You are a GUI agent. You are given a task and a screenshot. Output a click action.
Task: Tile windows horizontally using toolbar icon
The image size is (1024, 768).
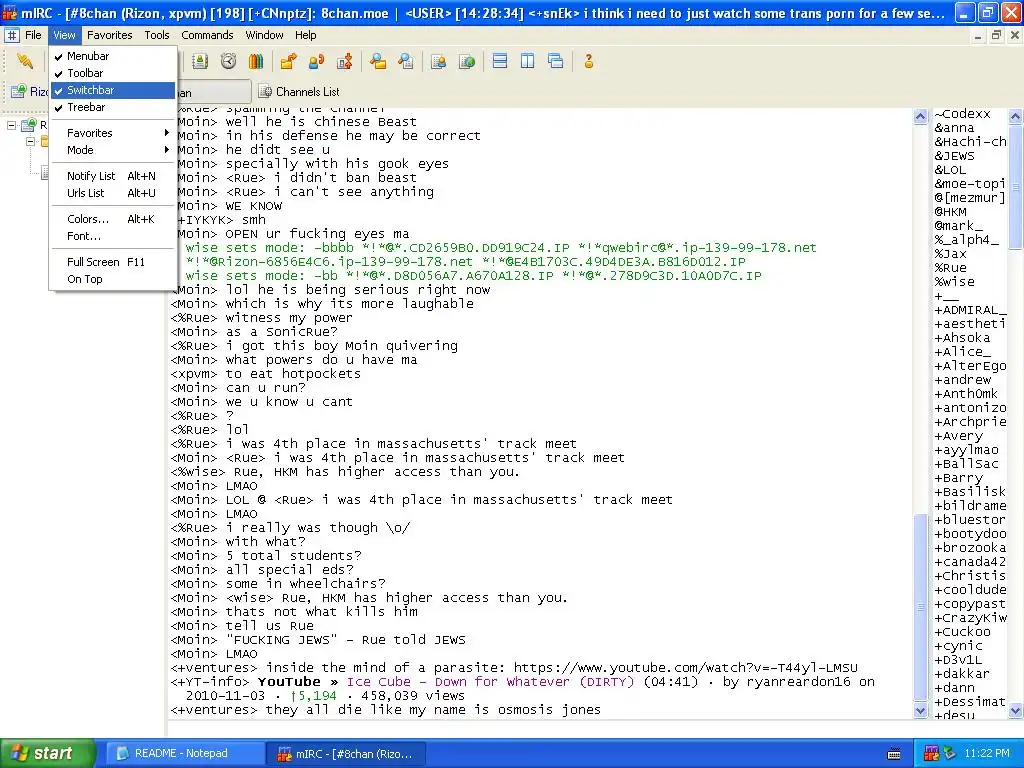(500, 61)
